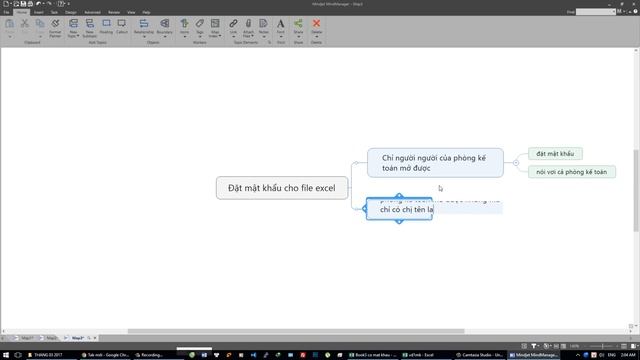Select topic 'Chỉ người người của phòng kế toán mở được'

click(435, 163)
